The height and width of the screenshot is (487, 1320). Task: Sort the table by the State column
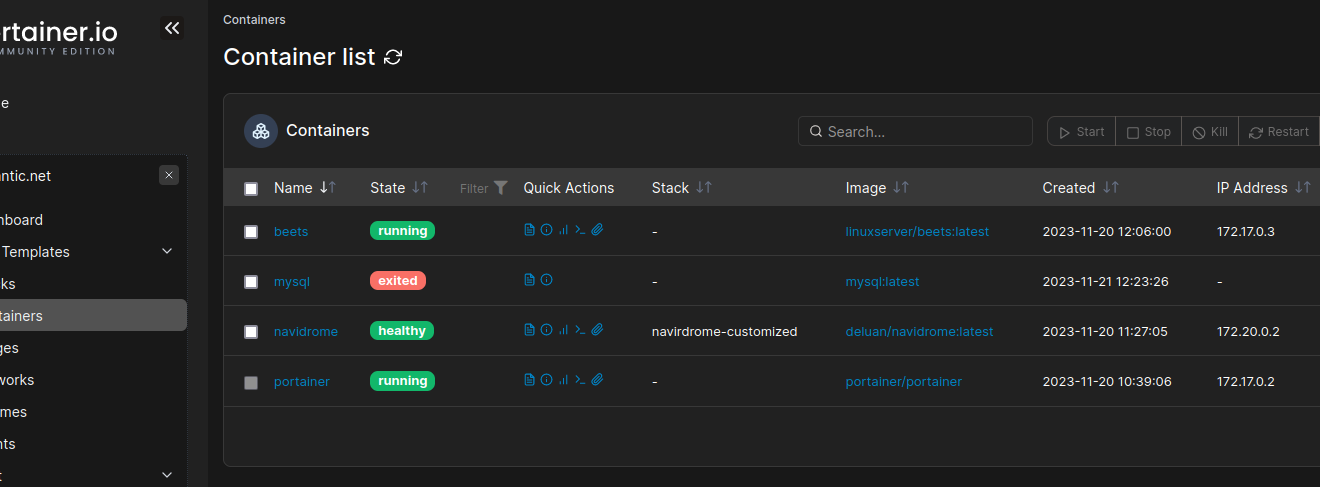coord(399,188)
